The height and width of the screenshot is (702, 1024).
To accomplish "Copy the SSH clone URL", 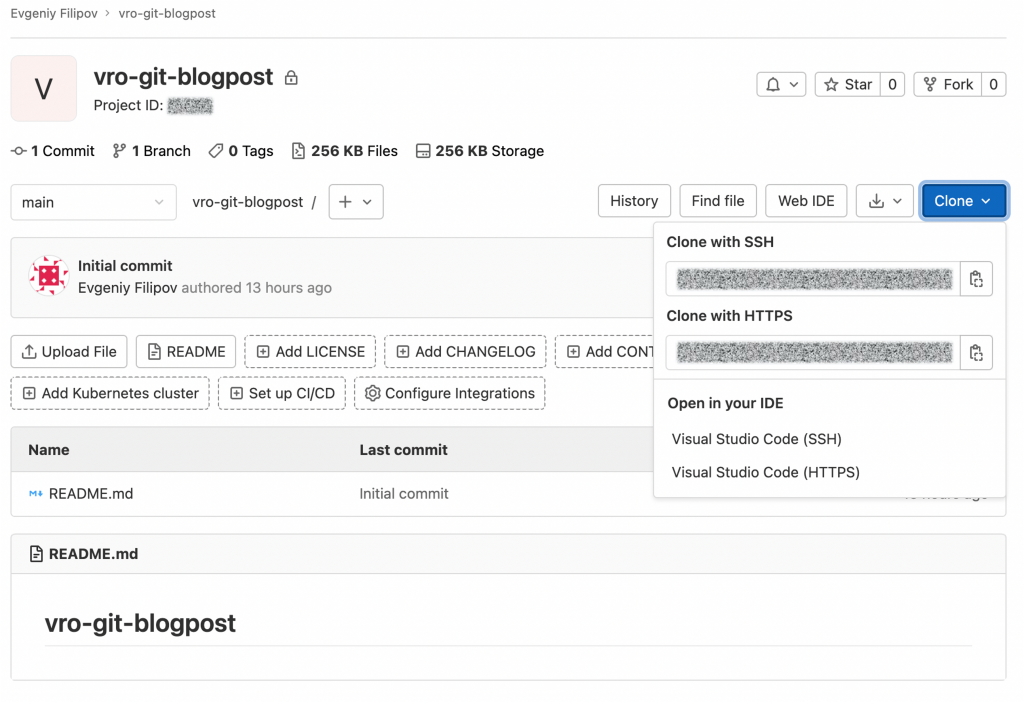I will [x=976, y=279].
